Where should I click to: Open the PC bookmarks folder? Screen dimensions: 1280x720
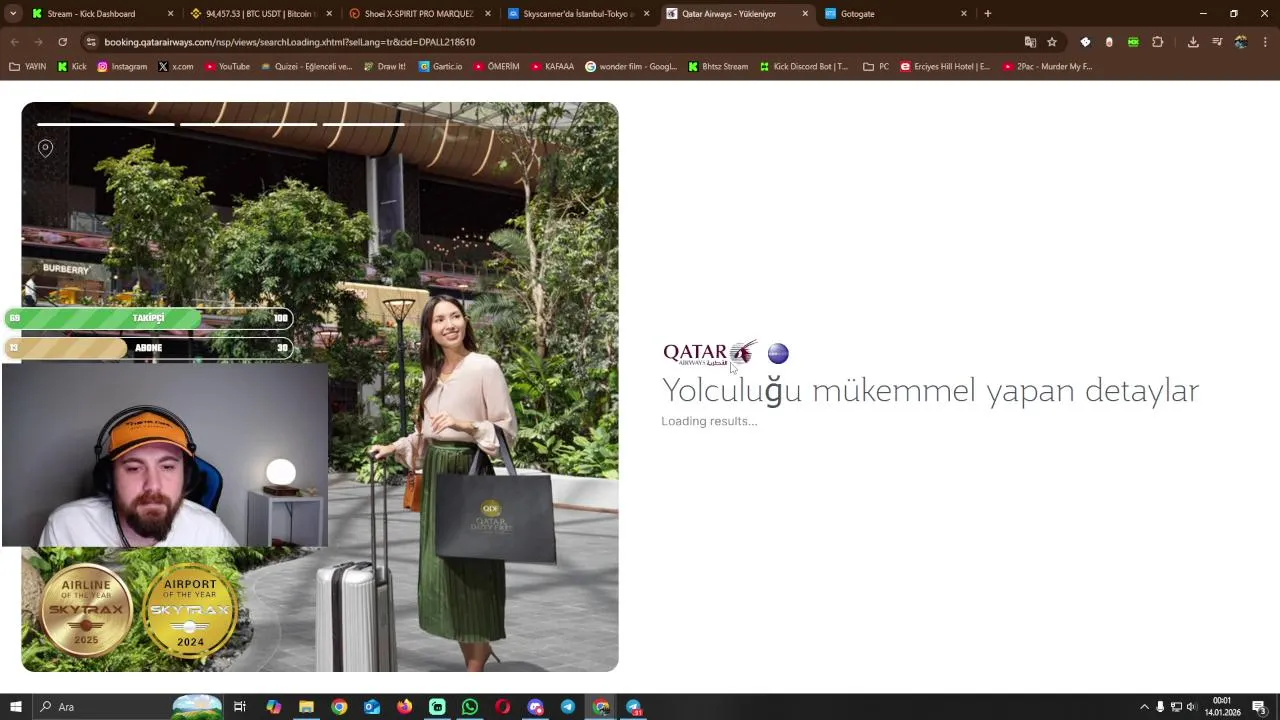coord(877,67)
